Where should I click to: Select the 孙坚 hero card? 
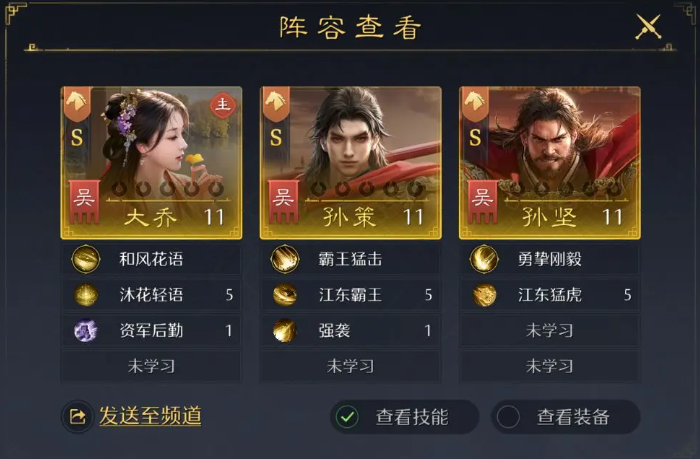(x=550, y=163)
